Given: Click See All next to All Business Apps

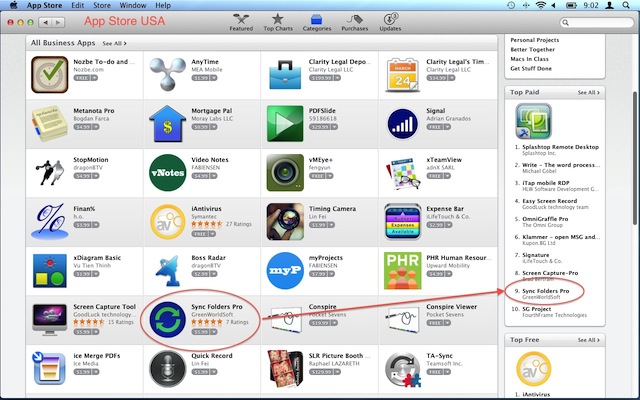Looking at the screenshot, I should [x=114, y=43].
